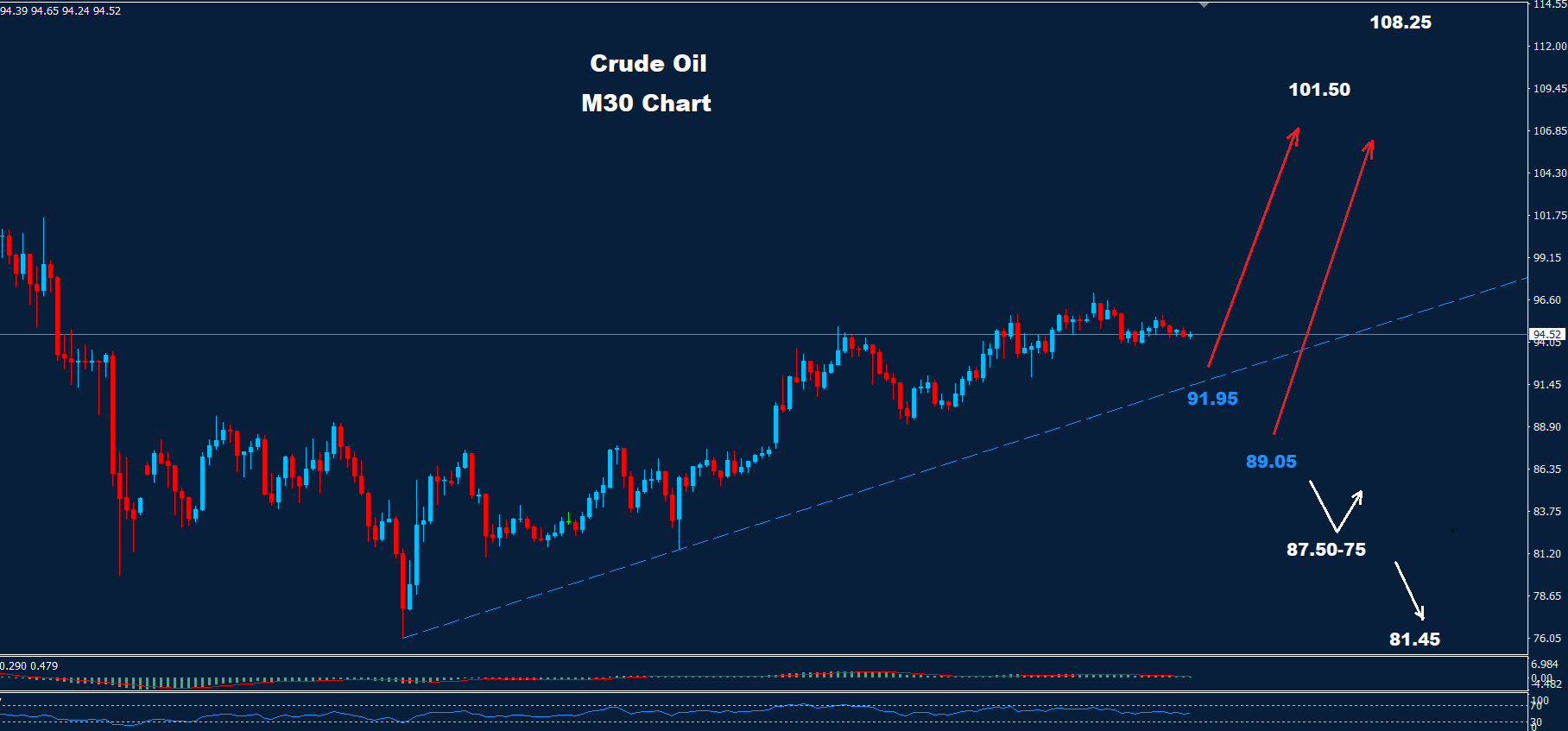
Task: Click the chart shift triangle marker
Action: tap(1204, 5)
